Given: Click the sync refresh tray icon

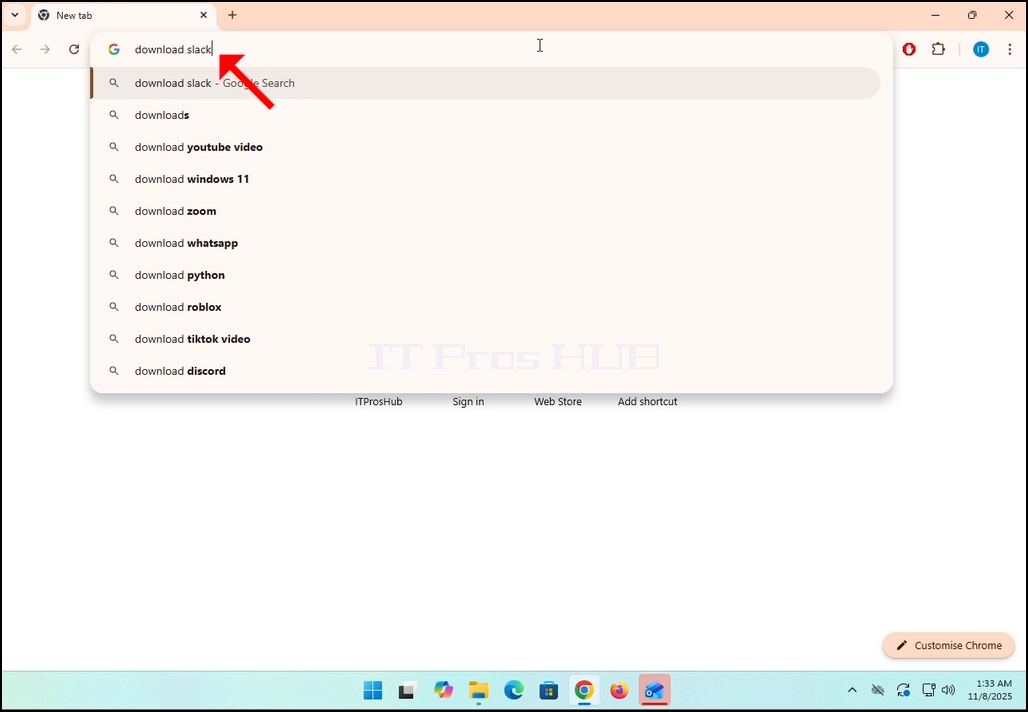Looking at the screenshot, I should [x=903, y=690].
